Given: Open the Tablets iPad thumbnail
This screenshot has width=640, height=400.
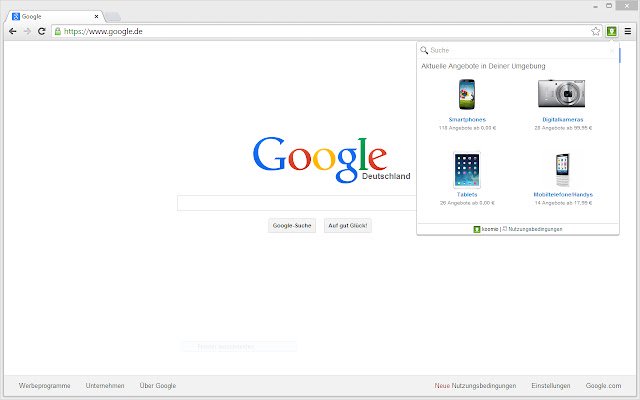Looking at the screenshot, I should click(467, 170).
